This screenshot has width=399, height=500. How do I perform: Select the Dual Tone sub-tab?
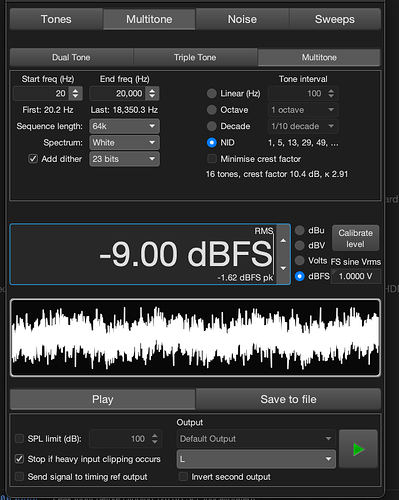(71, 57)
